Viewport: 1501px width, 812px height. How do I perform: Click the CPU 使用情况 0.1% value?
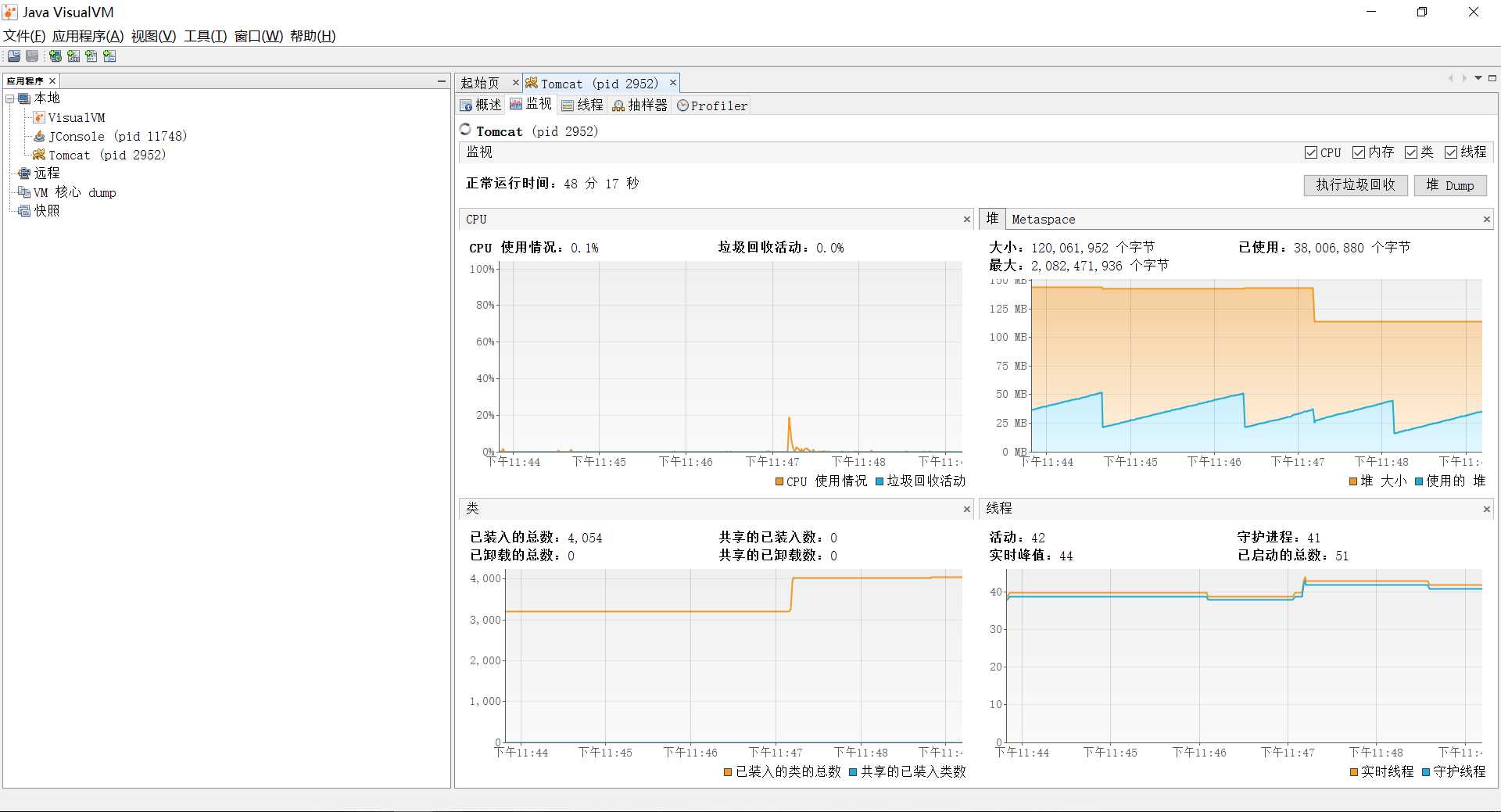(x=585, y=248)
